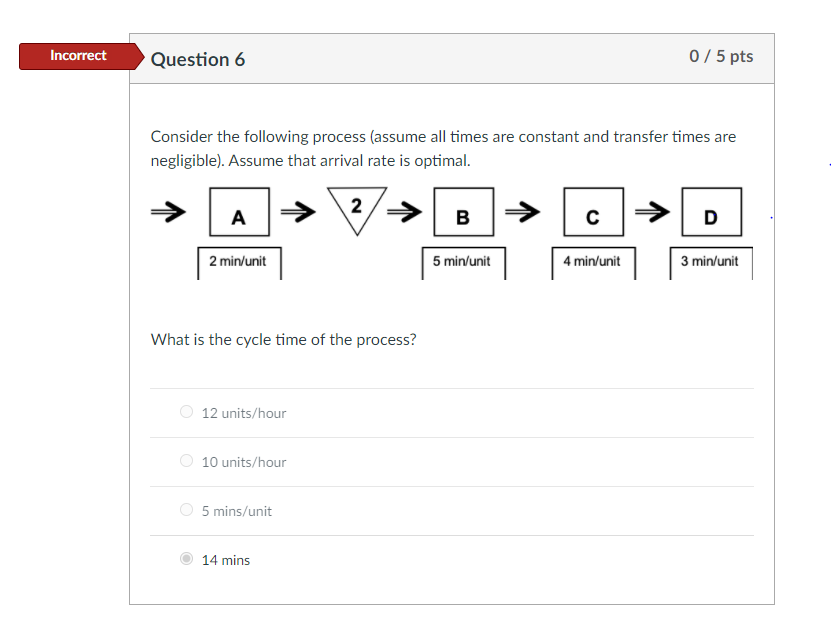831x626 pixels.
Task: Click the 3 min/unit time label
Action: [712, 262]
